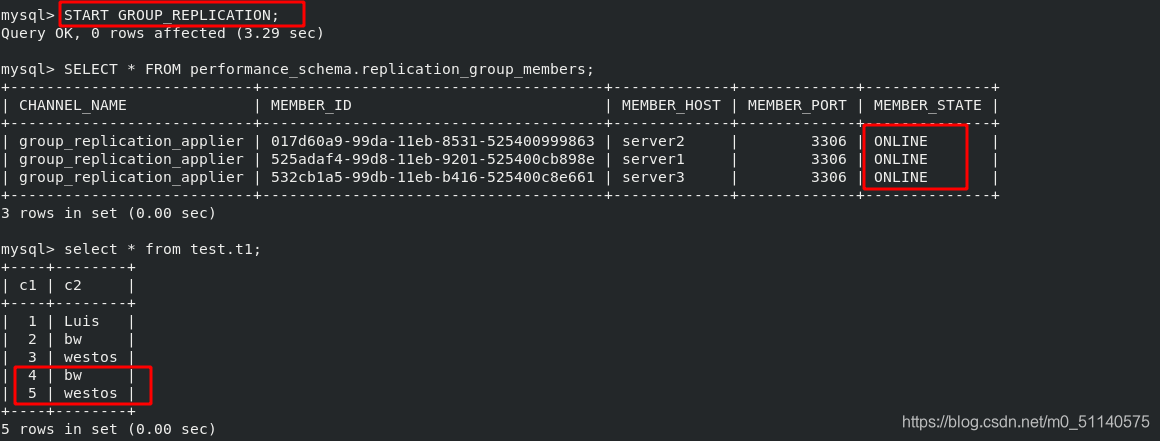Screen dimensions: 1160x441
Task: Click the bw value in row 4
Action: pos(72,375)
